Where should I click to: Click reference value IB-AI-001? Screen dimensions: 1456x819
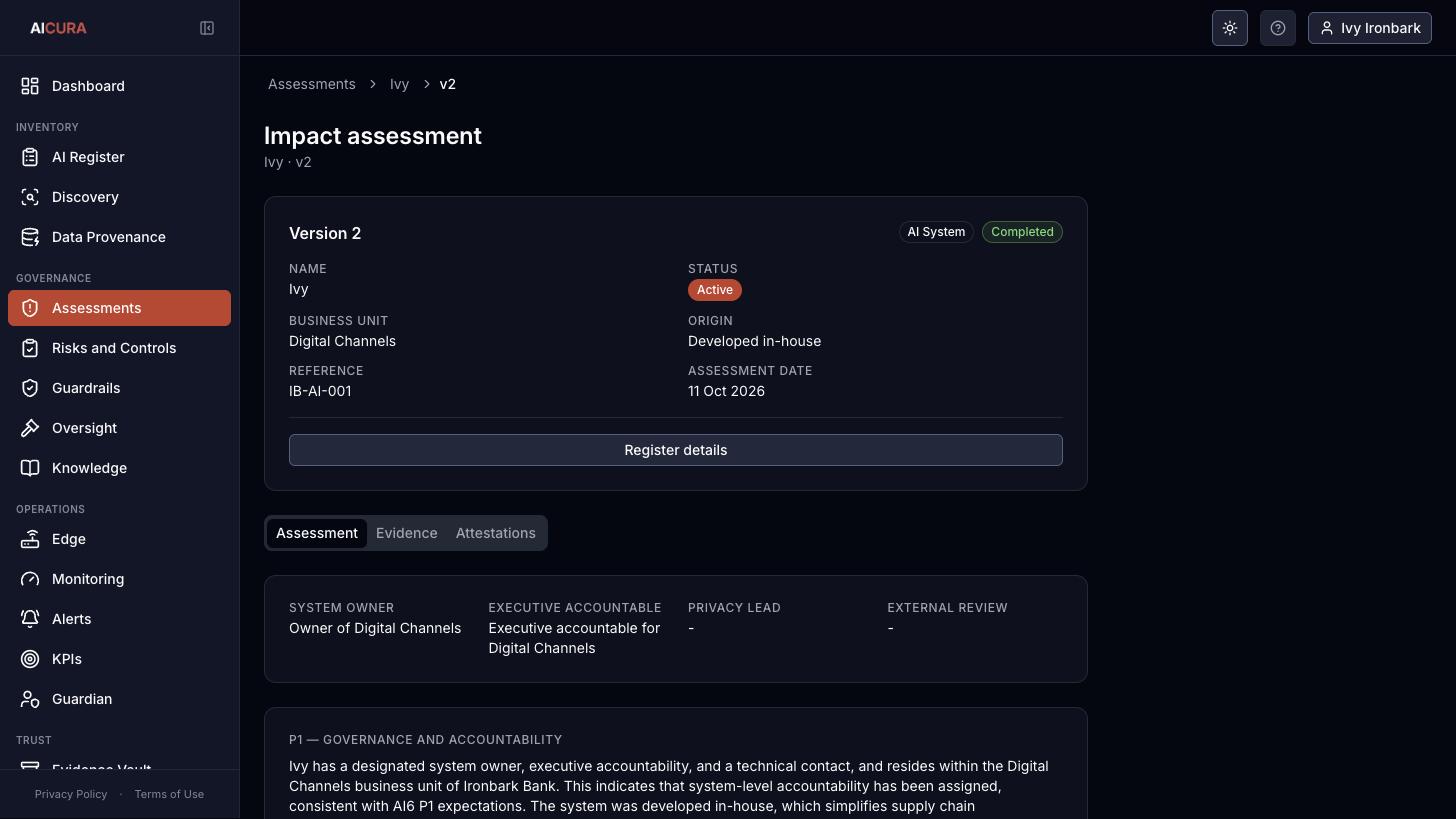click(x=320, y=391)
